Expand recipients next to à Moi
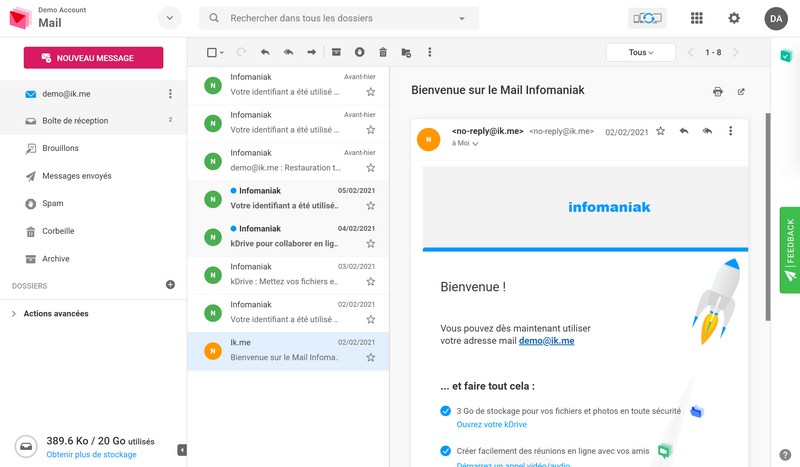The height and width of the screenshot is (467, 800). click(x=476, y=144)
